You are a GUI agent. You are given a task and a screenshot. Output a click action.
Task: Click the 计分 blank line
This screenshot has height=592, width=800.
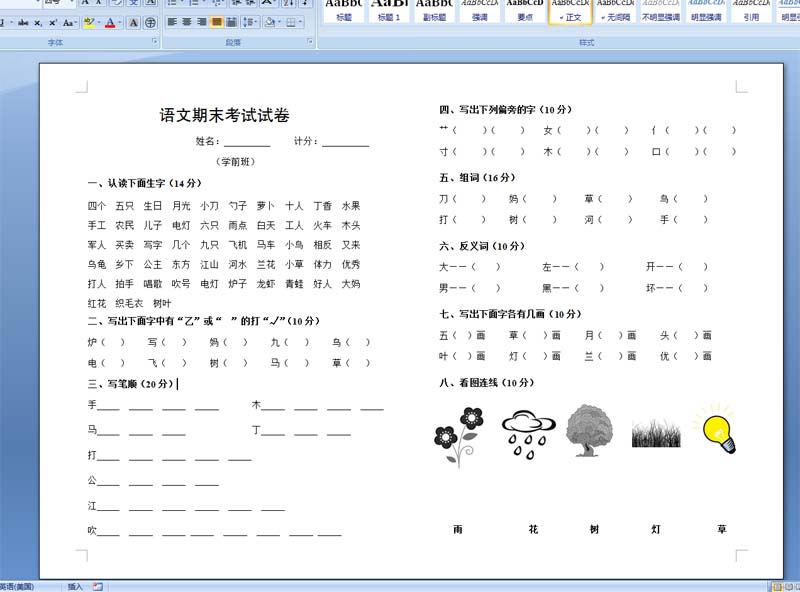345,142
